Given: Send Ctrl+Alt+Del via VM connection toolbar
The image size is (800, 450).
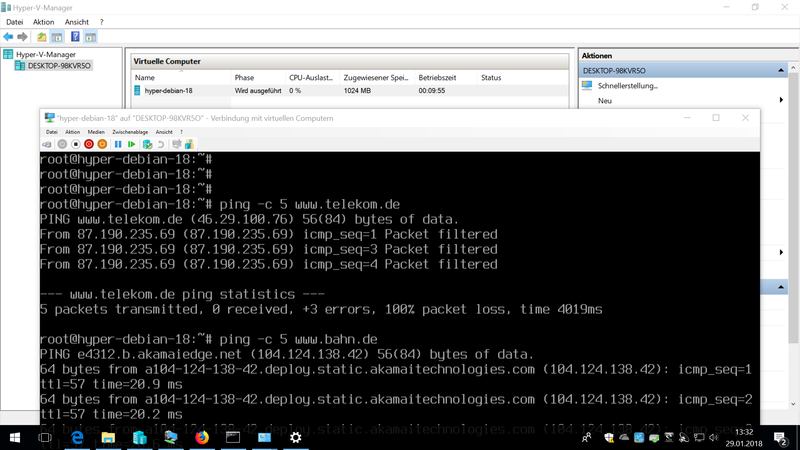Looking at the screenshot, I should click(x=47, y=144).
